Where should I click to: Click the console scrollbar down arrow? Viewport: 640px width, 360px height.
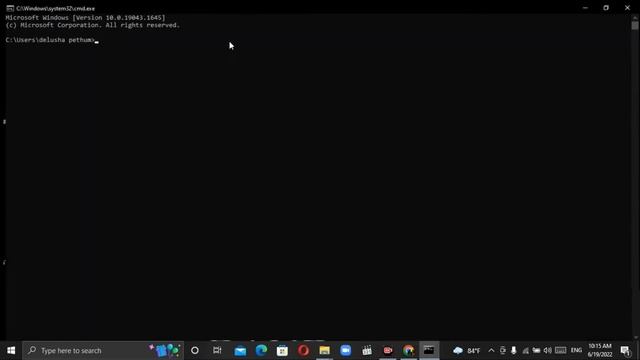[x=635, y=337]
